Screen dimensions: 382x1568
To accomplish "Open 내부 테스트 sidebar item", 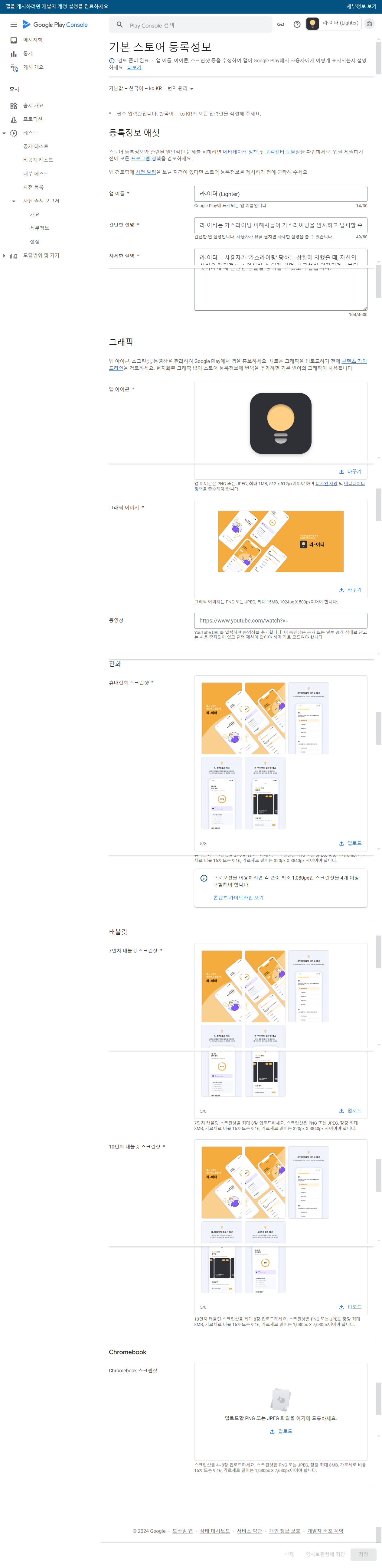I will pos(36,174).
